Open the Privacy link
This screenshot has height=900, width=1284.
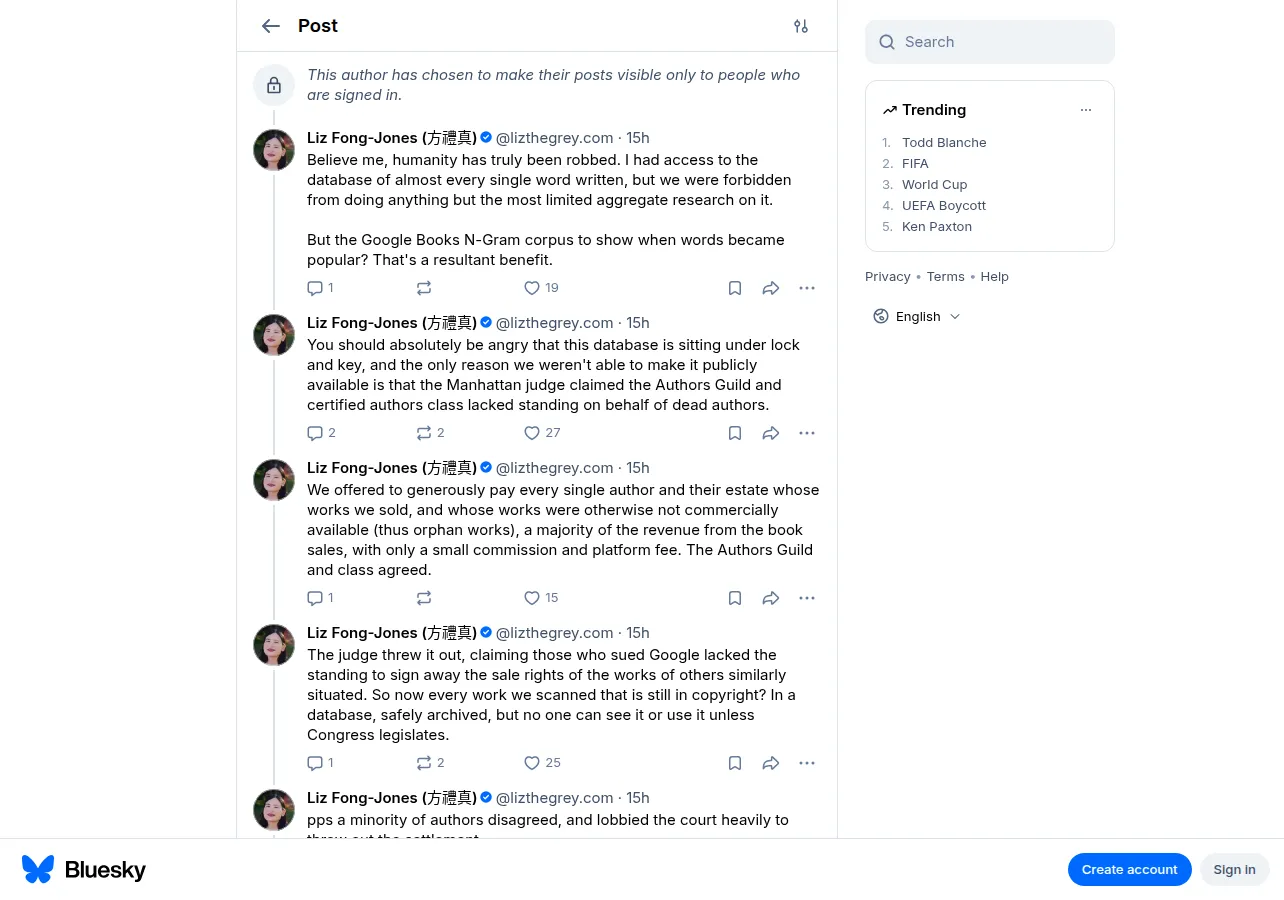tap(888, 276)
